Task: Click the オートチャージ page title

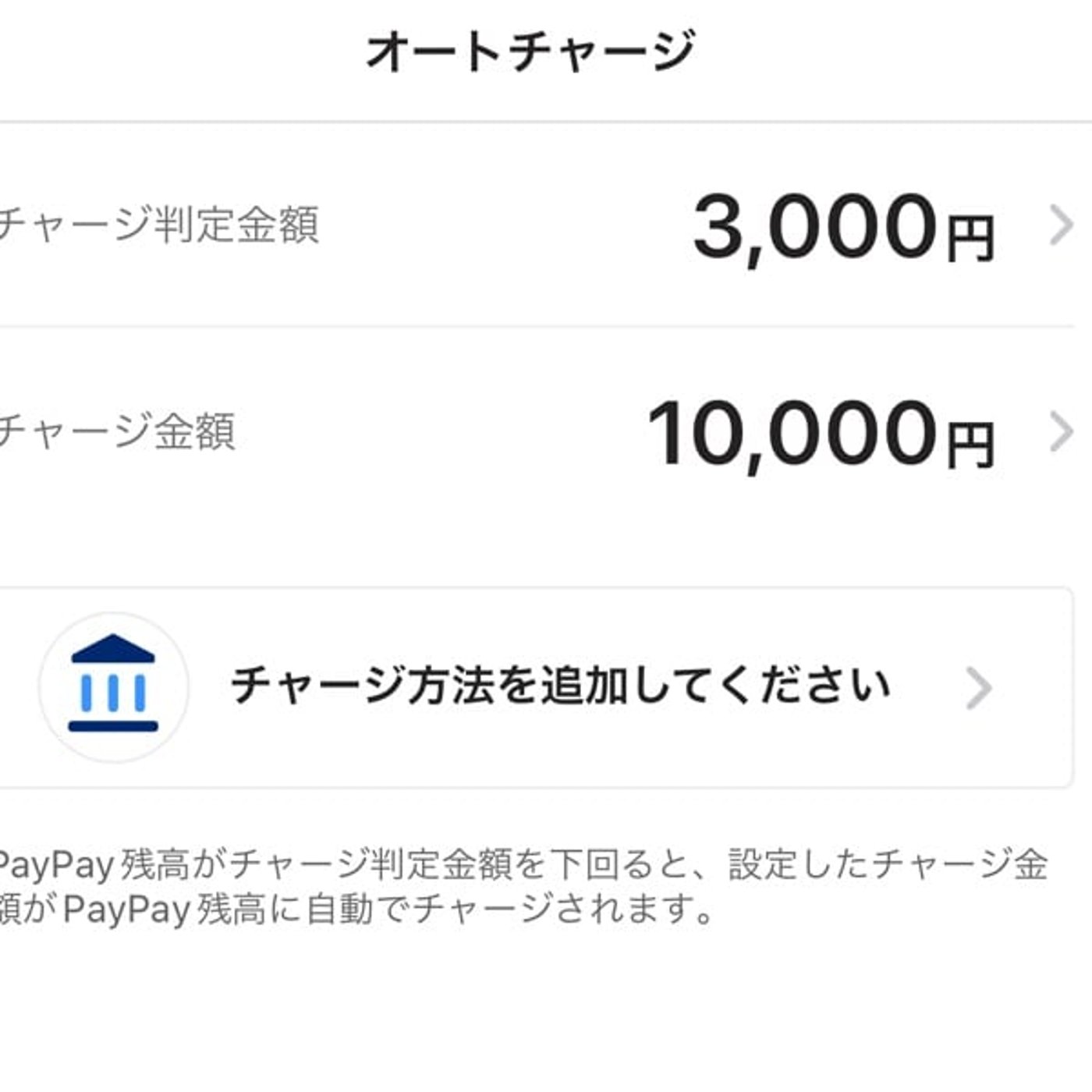Action: 530,51
